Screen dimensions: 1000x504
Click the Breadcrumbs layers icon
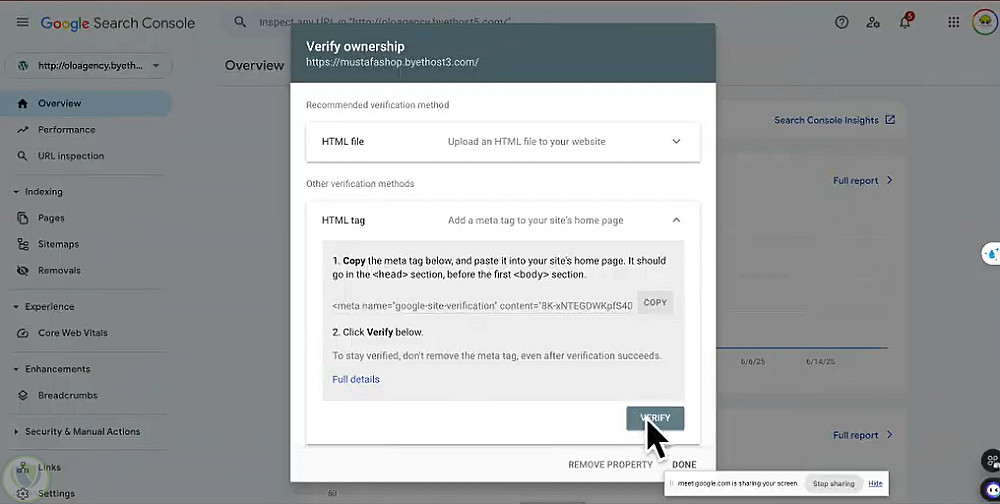tap(23, 396)
